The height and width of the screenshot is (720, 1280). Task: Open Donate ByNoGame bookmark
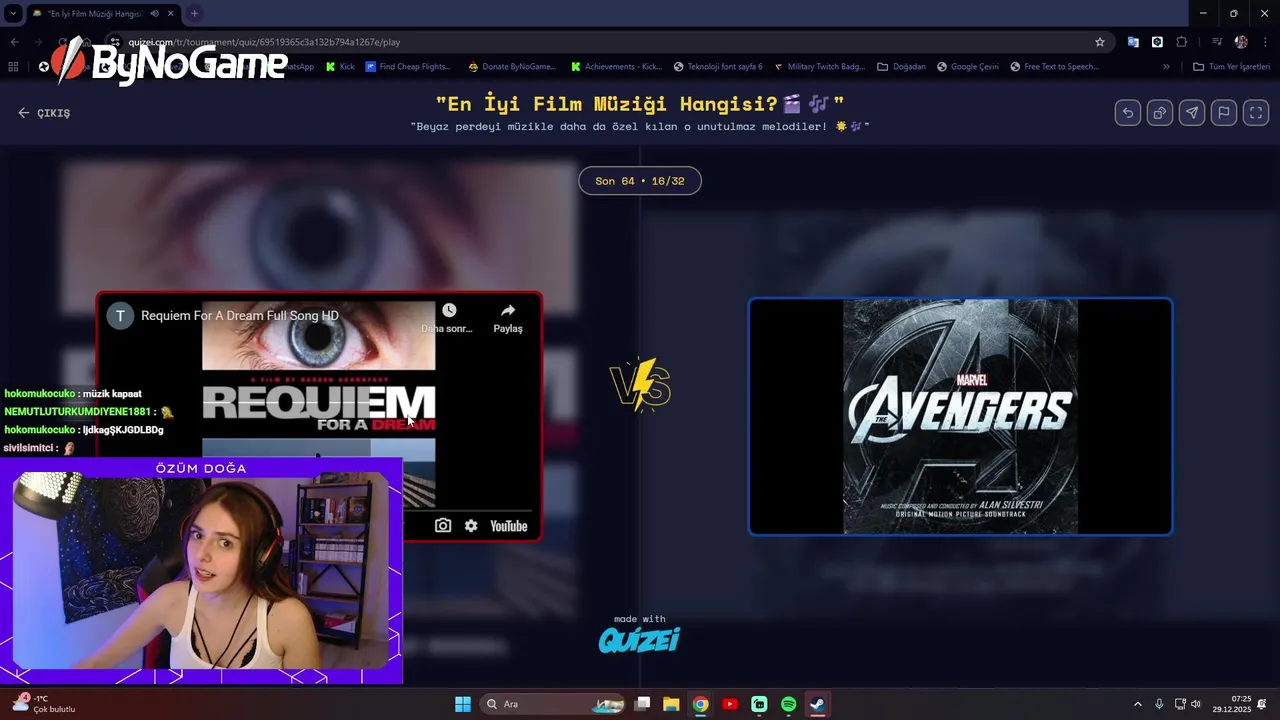pos(512,67)
